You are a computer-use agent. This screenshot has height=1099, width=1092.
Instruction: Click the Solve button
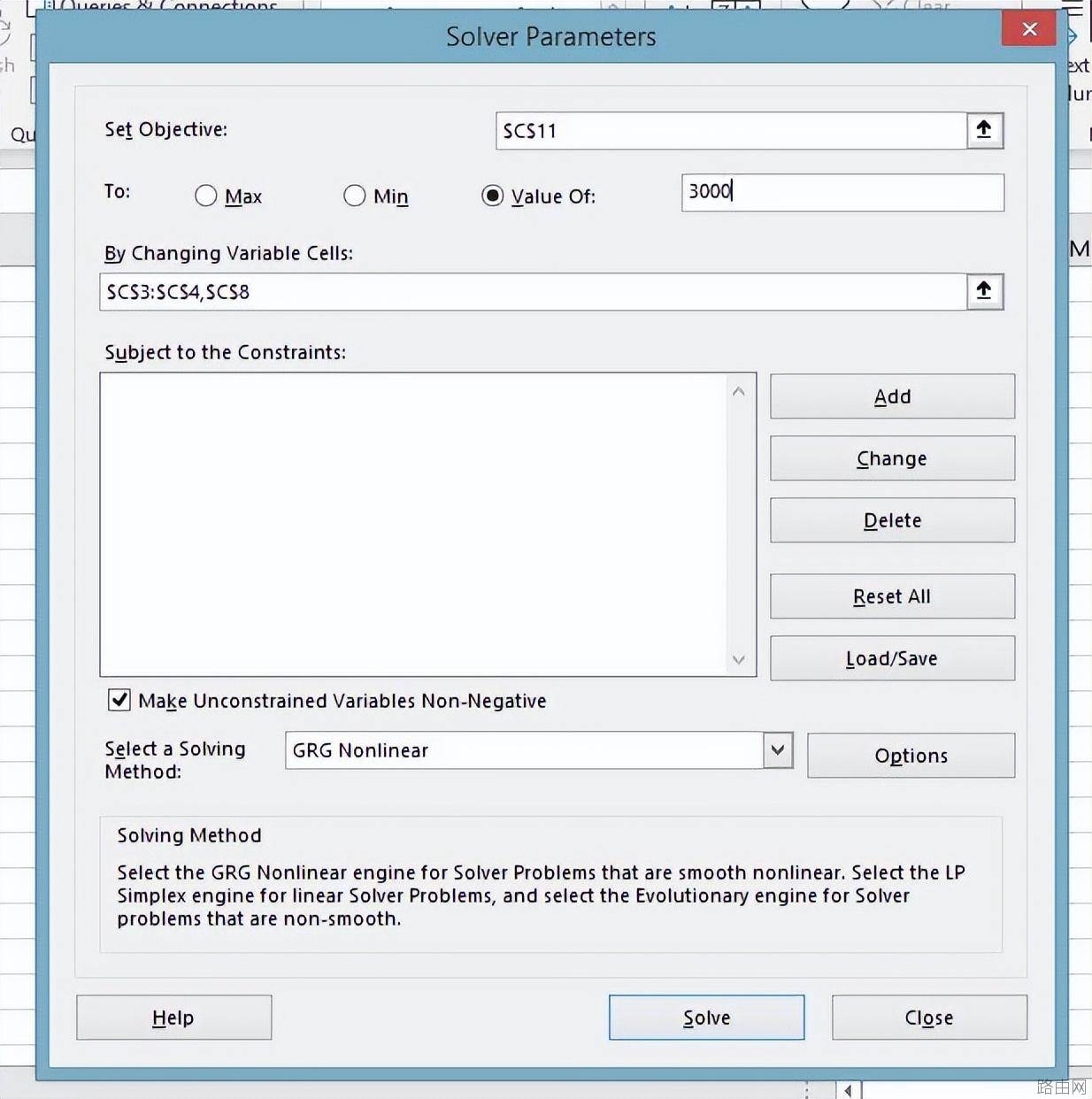point(706,1018)
